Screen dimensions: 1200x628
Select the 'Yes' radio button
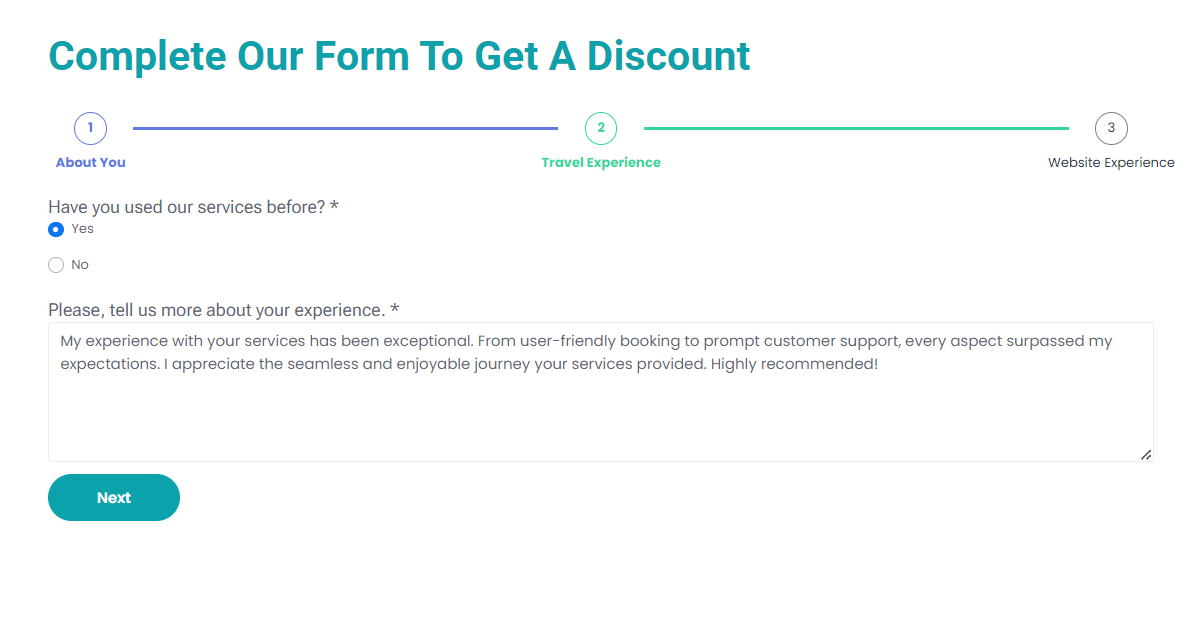(x=56, y=229)
